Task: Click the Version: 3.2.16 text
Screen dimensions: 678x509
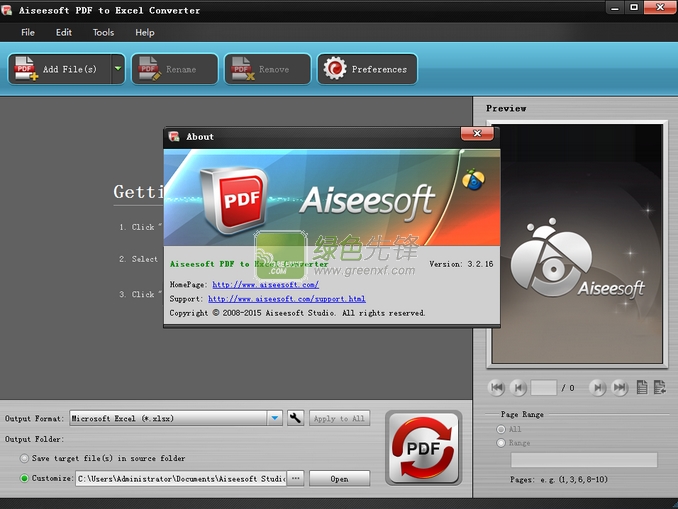Action: 461,264
